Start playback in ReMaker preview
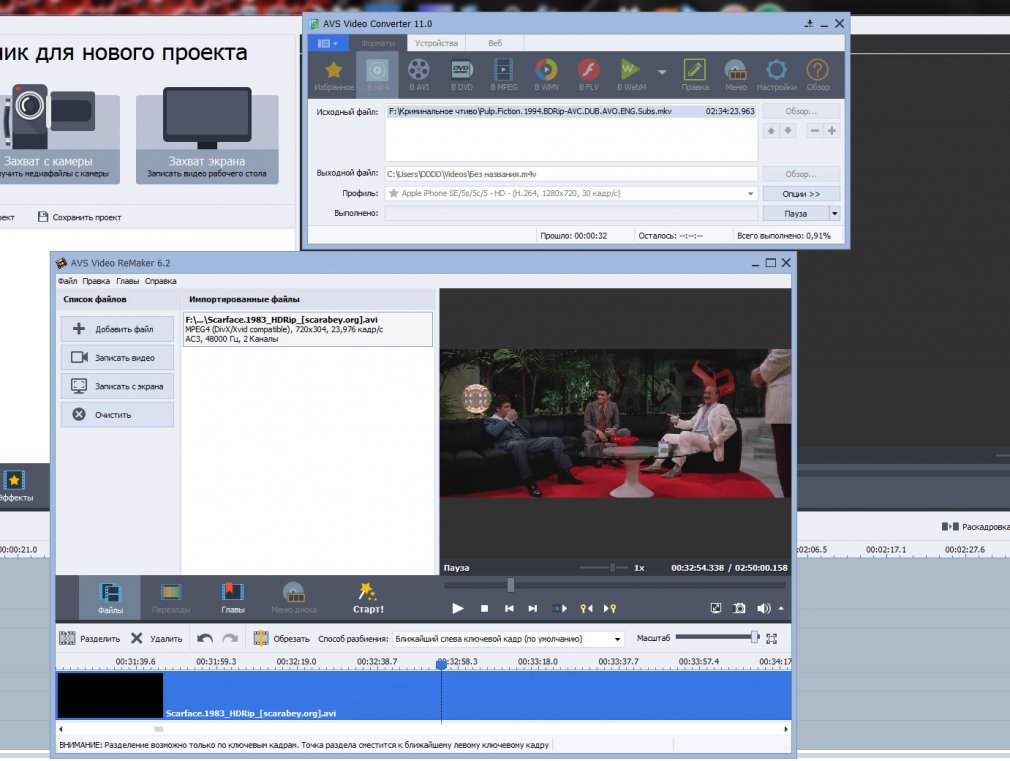 click(458, 608)
